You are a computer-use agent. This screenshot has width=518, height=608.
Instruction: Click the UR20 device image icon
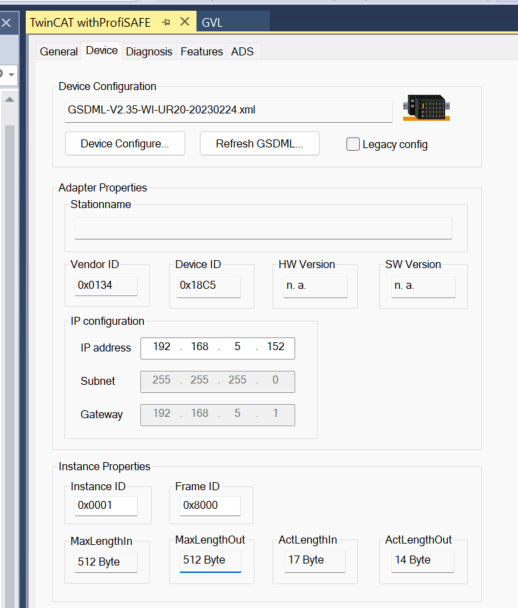(426, 107)
